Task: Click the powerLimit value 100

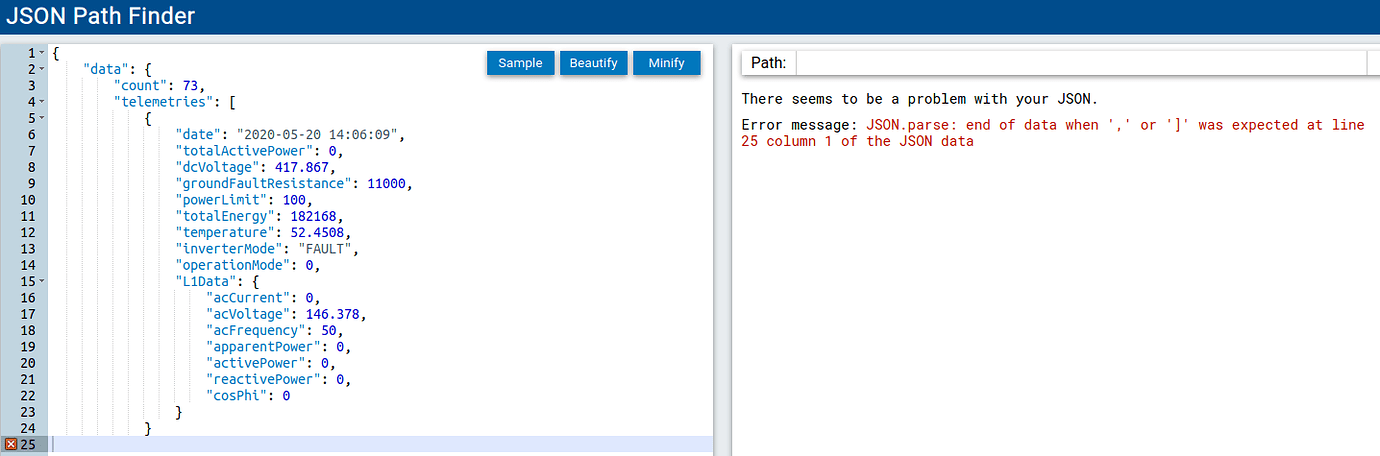Action: coord(294,200)
